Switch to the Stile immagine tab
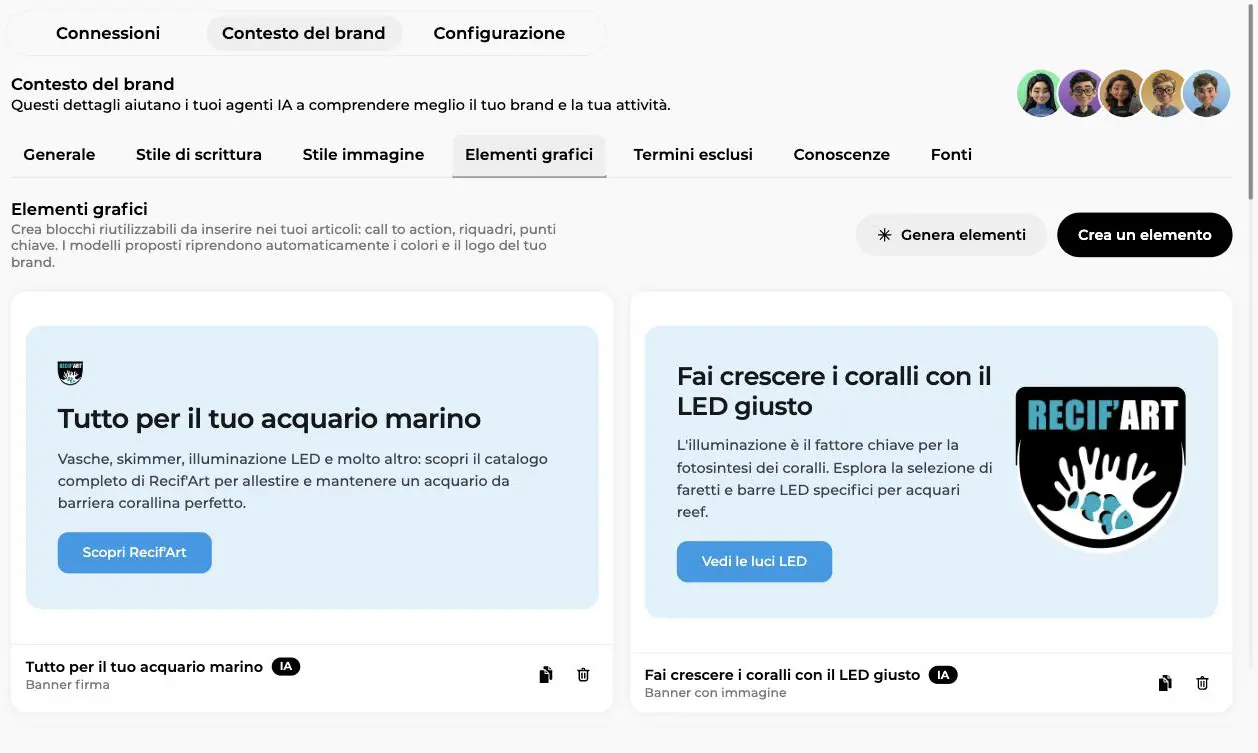The image size is (1258, 753). (x=364, y=155)
